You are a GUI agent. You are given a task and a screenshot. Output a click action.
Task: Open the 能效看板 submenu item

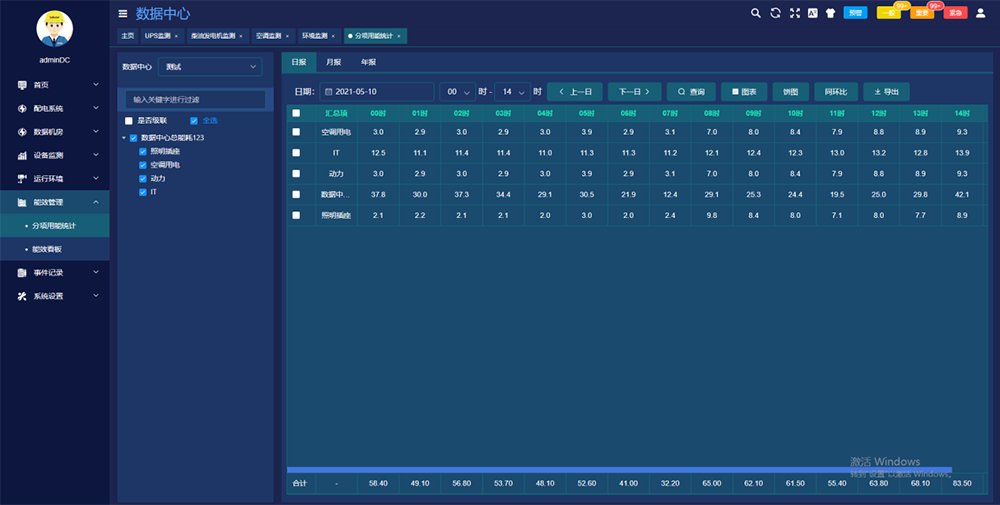click(47, 249)
